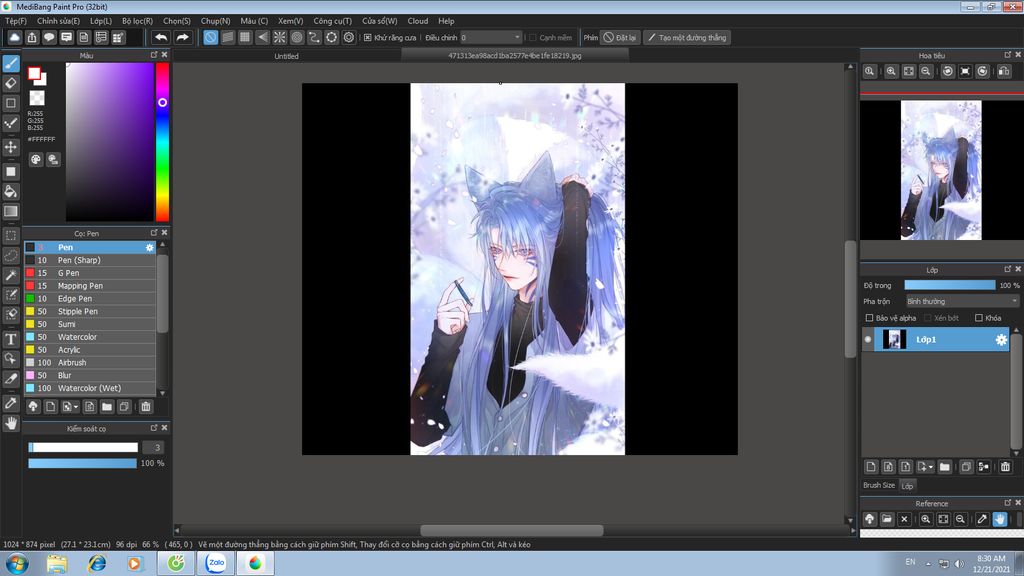Zoom in within the Navigator panel
Image resolution: width=1024 pixels, height=576 pixels.
pyautogui.click(x=891, y=71)
